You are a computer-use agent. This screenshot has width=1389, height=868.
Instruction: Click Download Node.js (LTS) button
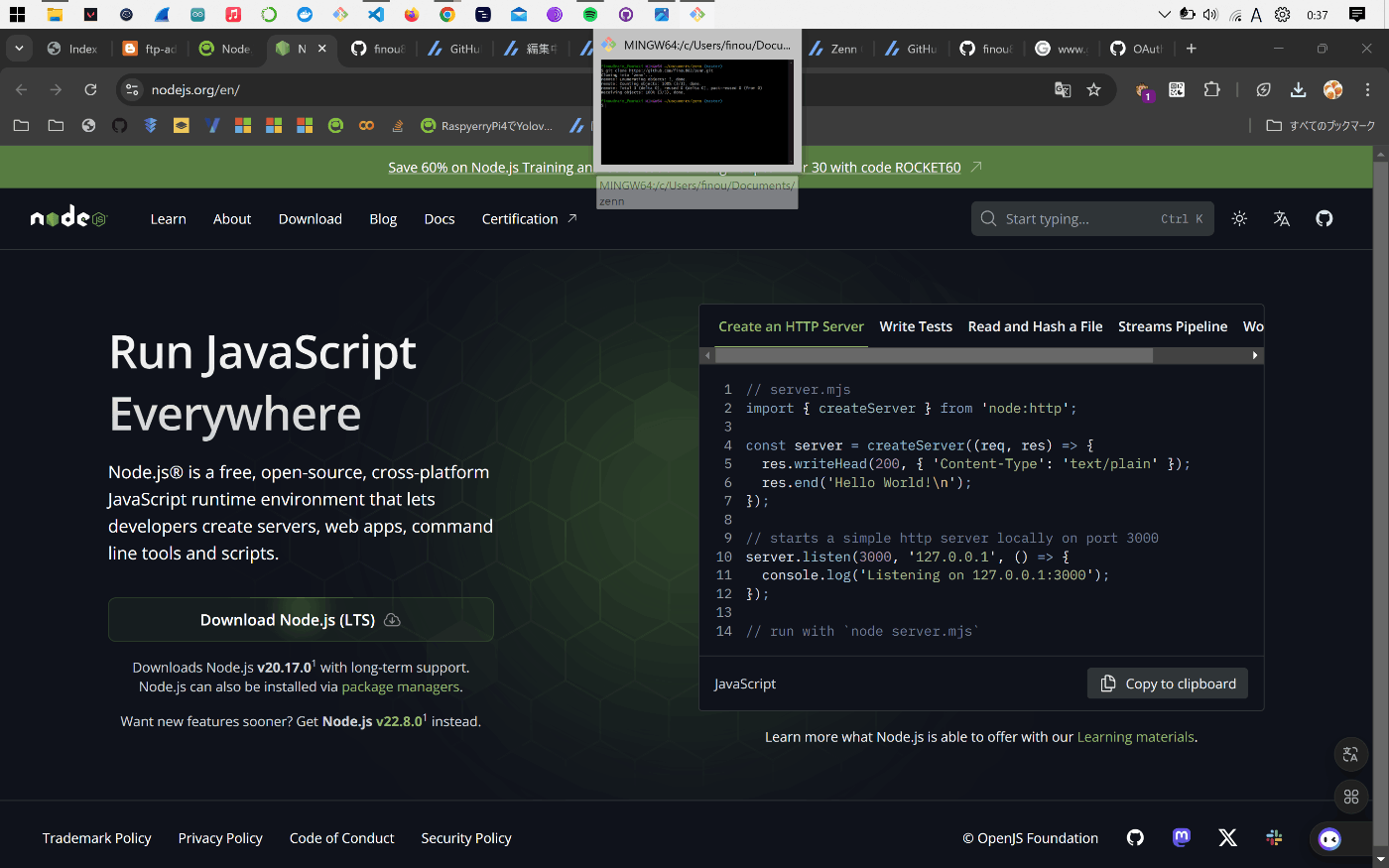[x=301, y=620]
